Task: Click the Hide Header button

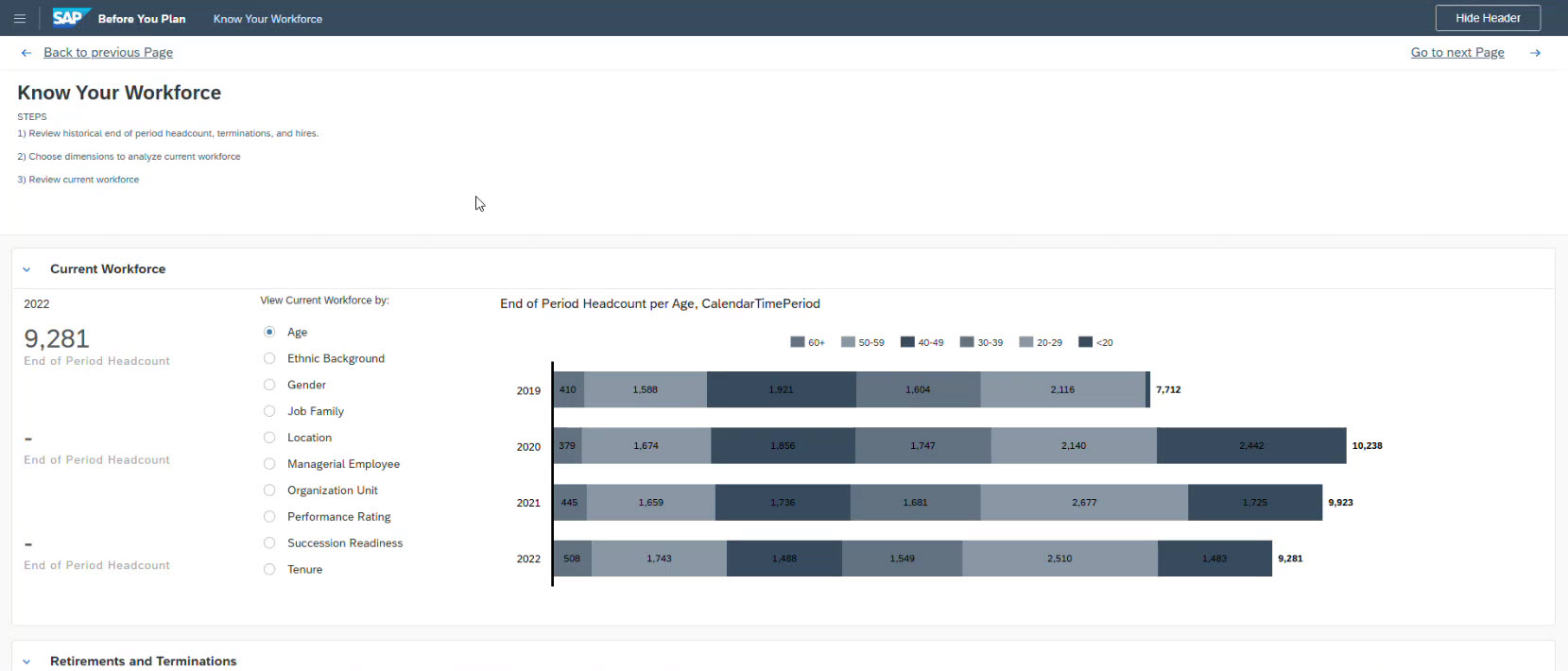Action: (x=1487, y=18)
